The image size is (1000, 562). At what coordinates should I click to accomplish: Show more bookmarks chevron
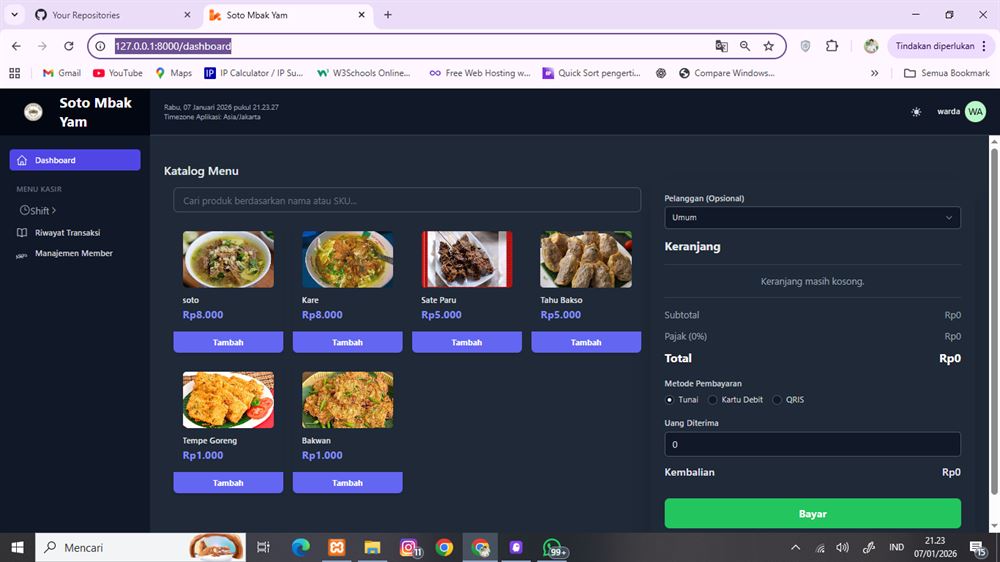874,73
